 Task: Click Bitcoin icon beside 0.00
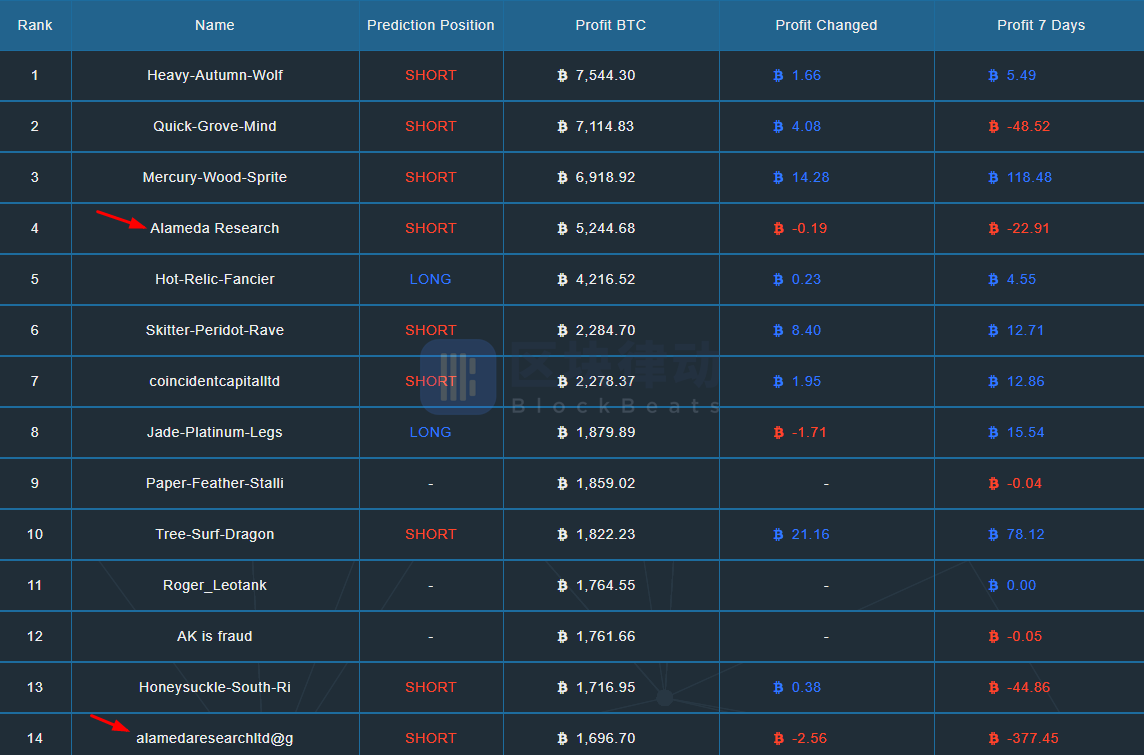click(x=993, y=586)
